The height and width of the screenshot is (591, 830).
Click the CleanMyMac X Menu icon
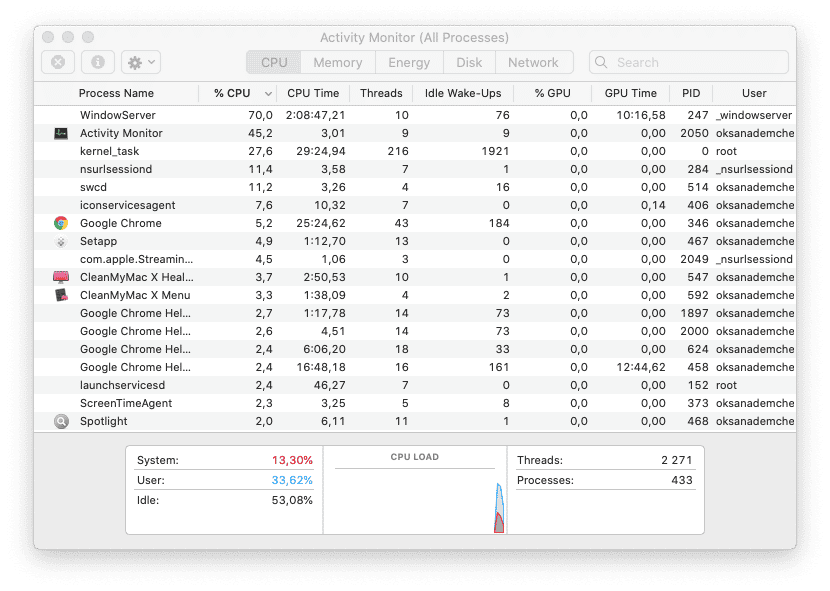[61, 296]
